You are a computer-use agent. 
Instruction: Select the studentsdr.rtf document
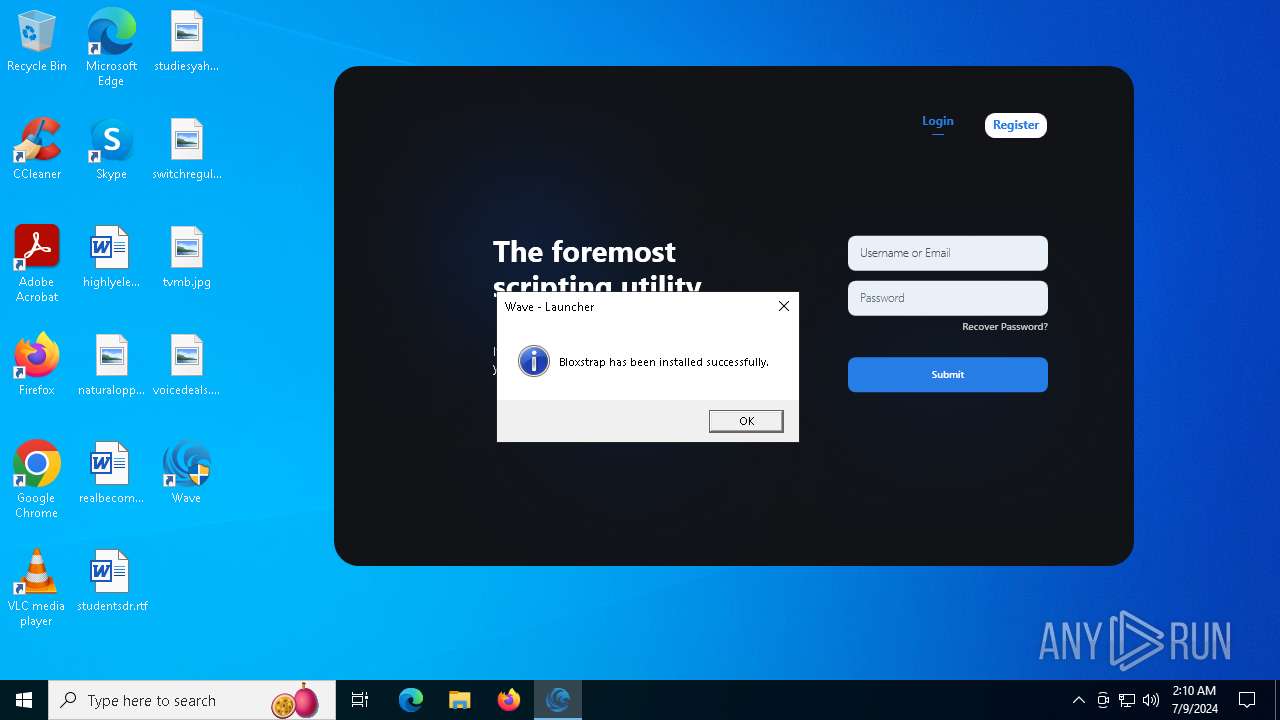pos(111,582)
